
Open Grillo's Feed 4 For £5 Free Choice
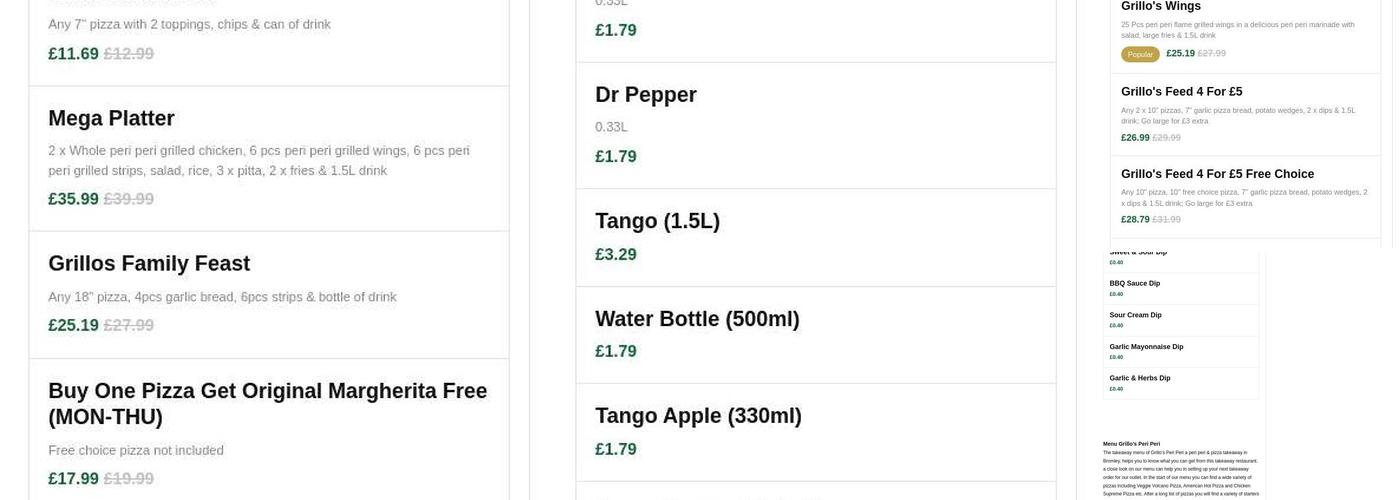[x=1217, y=174]
